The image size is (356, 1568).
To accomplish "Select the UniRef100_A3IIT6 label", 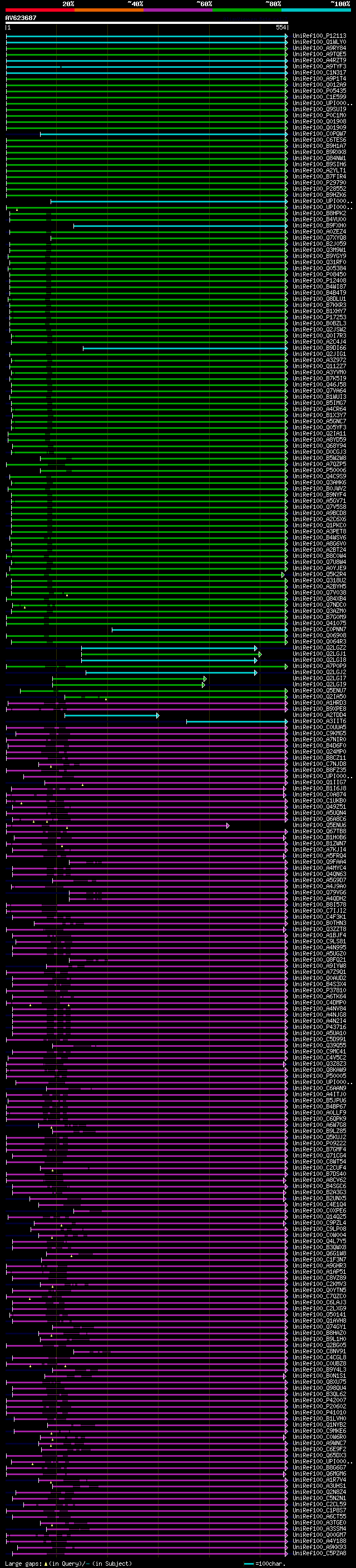I will [x=319, y=721].
